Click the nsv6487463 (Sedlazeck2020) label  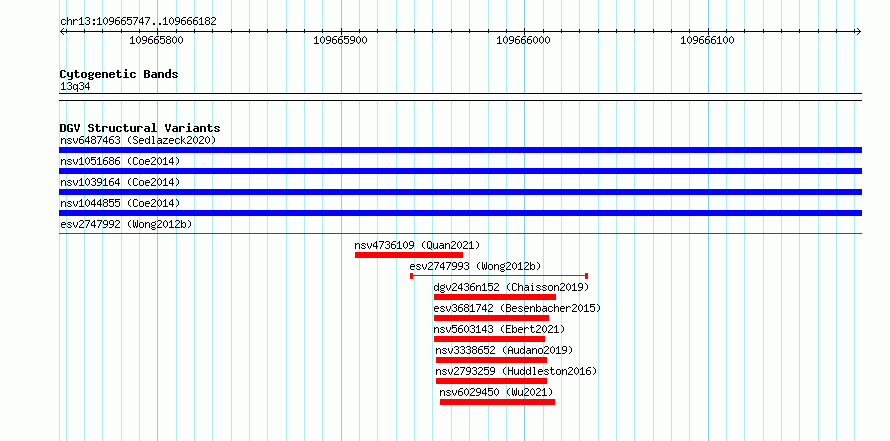click(138, 140)
